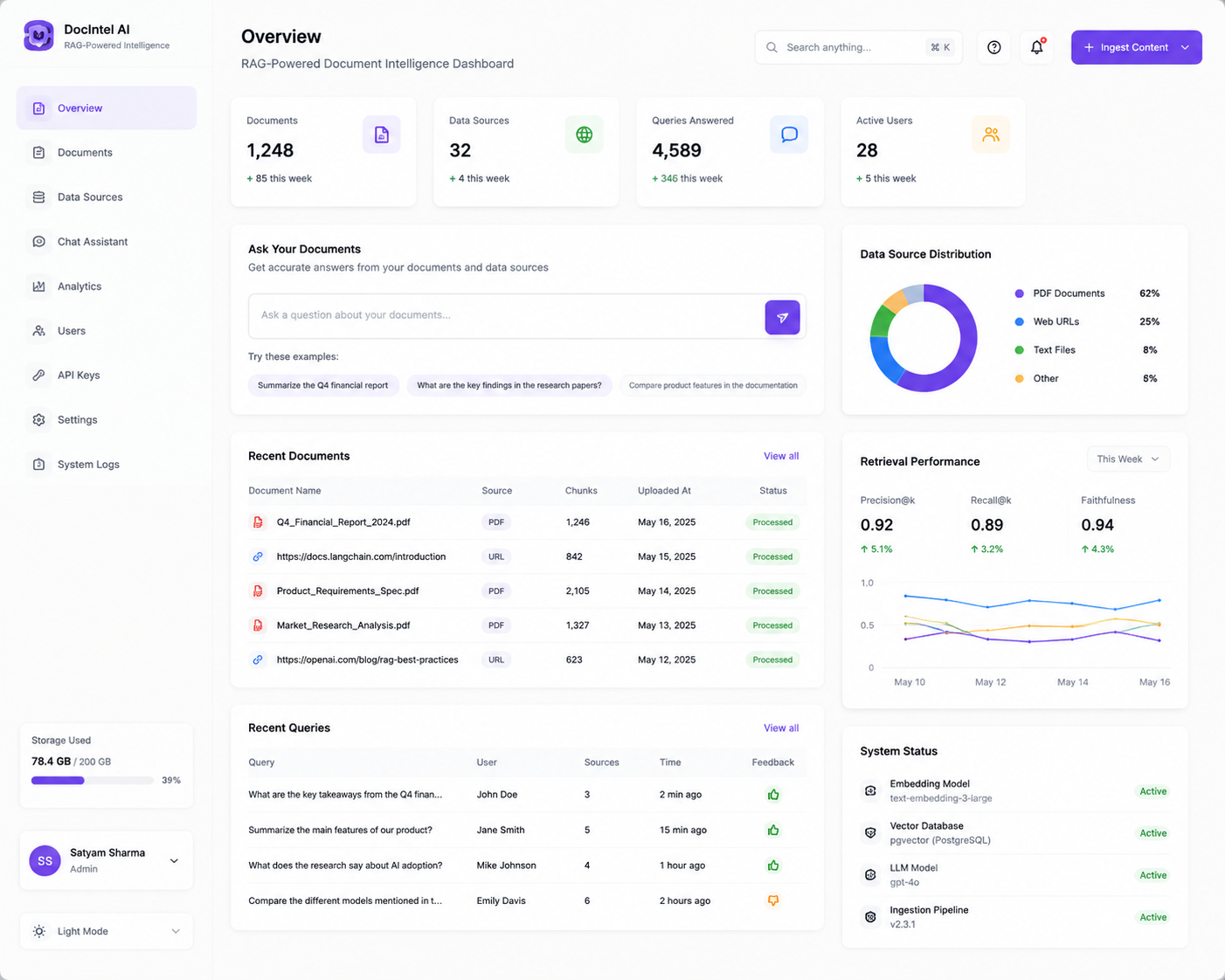Click the DocIntel AI logo icon

click(x=38, y=36)
